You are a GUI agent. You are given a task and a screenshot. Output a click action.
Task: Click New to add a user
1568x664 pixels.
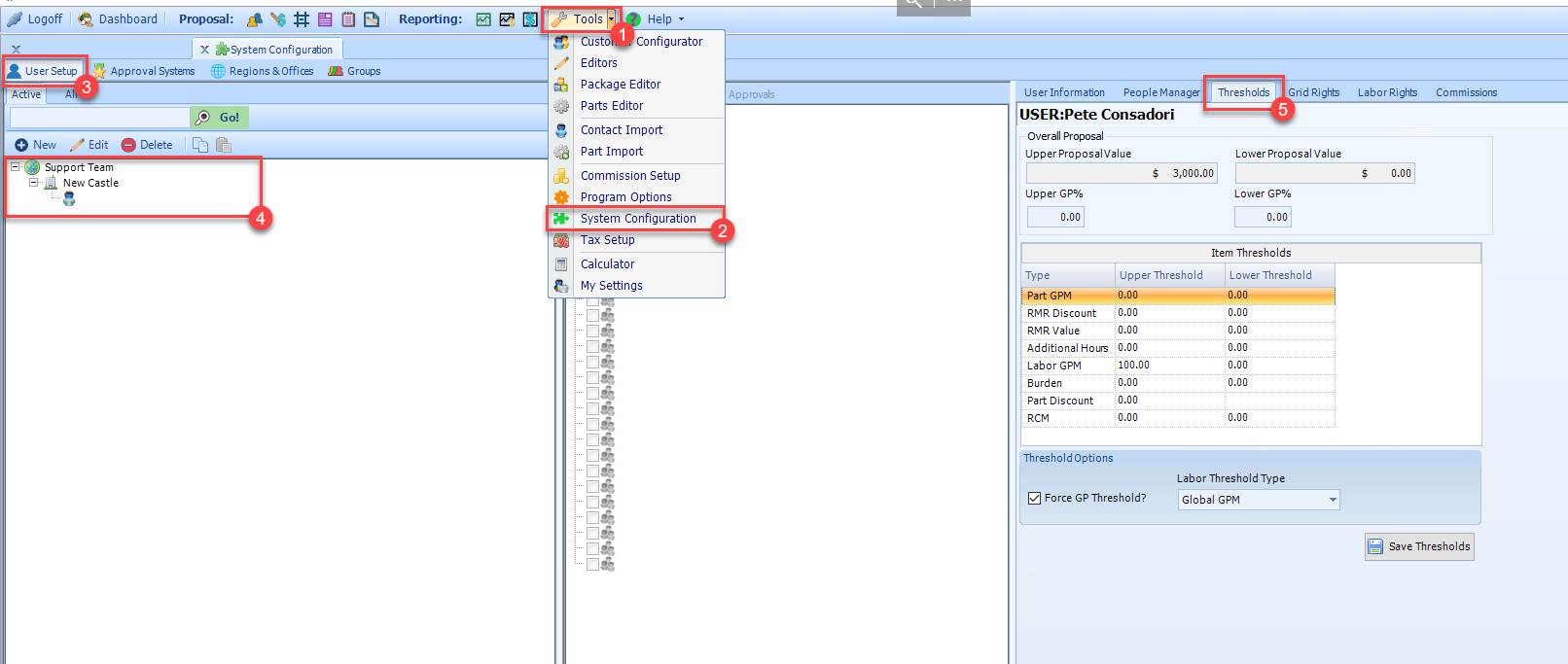coord(35,145)
